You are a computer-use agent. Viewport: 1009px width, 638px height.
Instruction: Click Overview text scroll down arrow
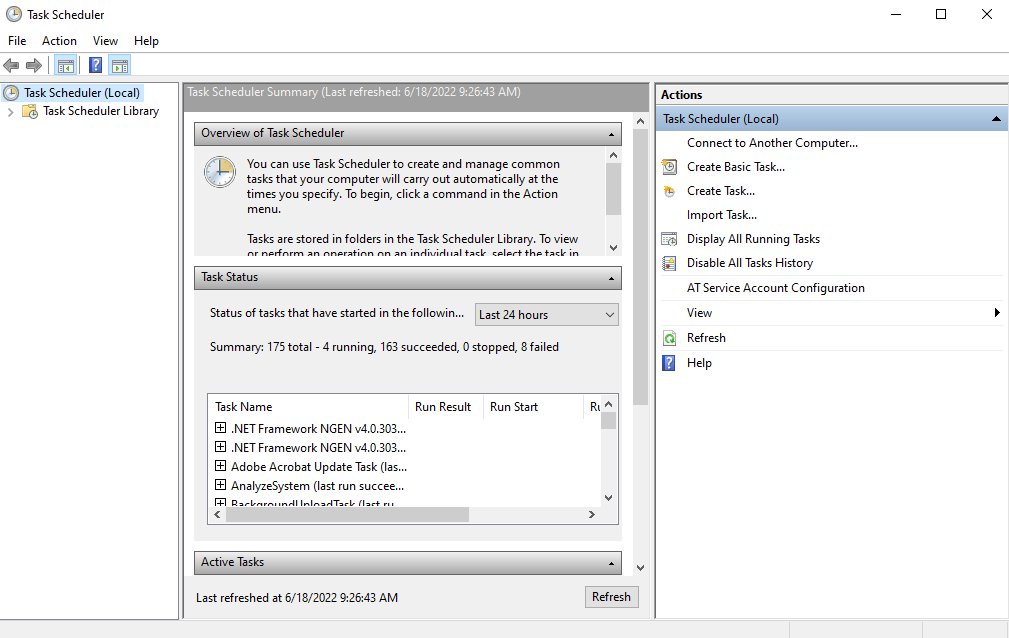pos(613,248)
